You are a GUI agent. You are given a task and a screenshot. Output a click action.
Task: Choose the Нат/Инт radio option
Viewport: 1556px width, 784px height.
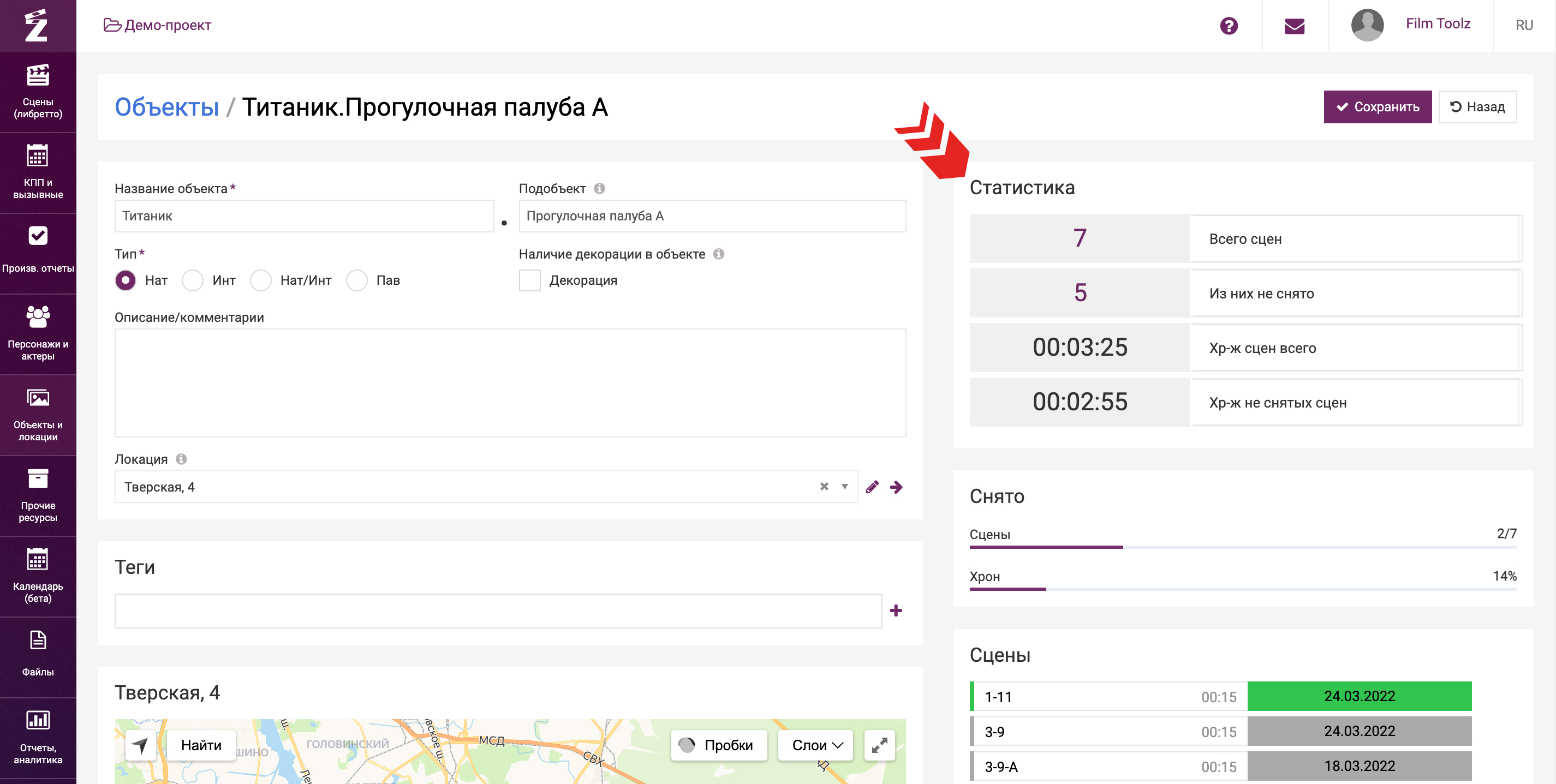coord(261,280)
